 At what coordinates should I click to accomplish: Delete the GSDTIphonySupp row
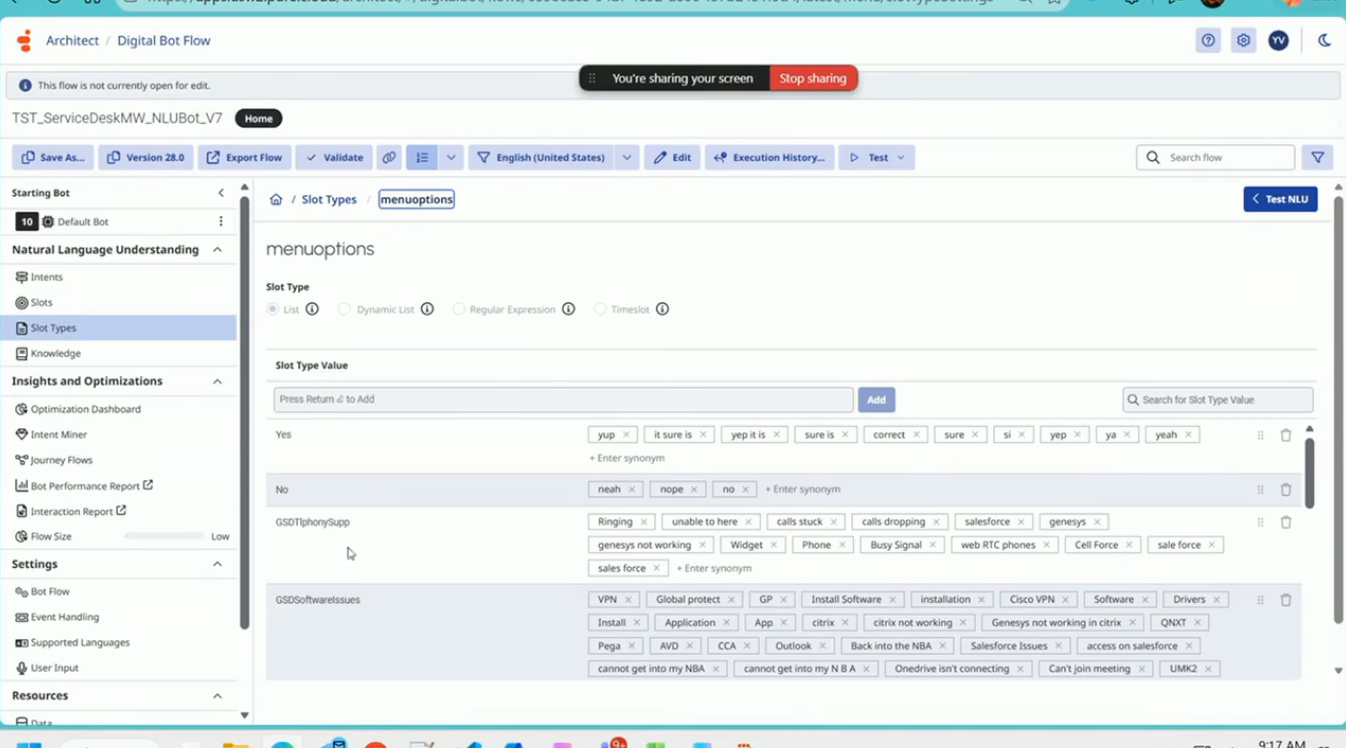tap(1286, 522)
